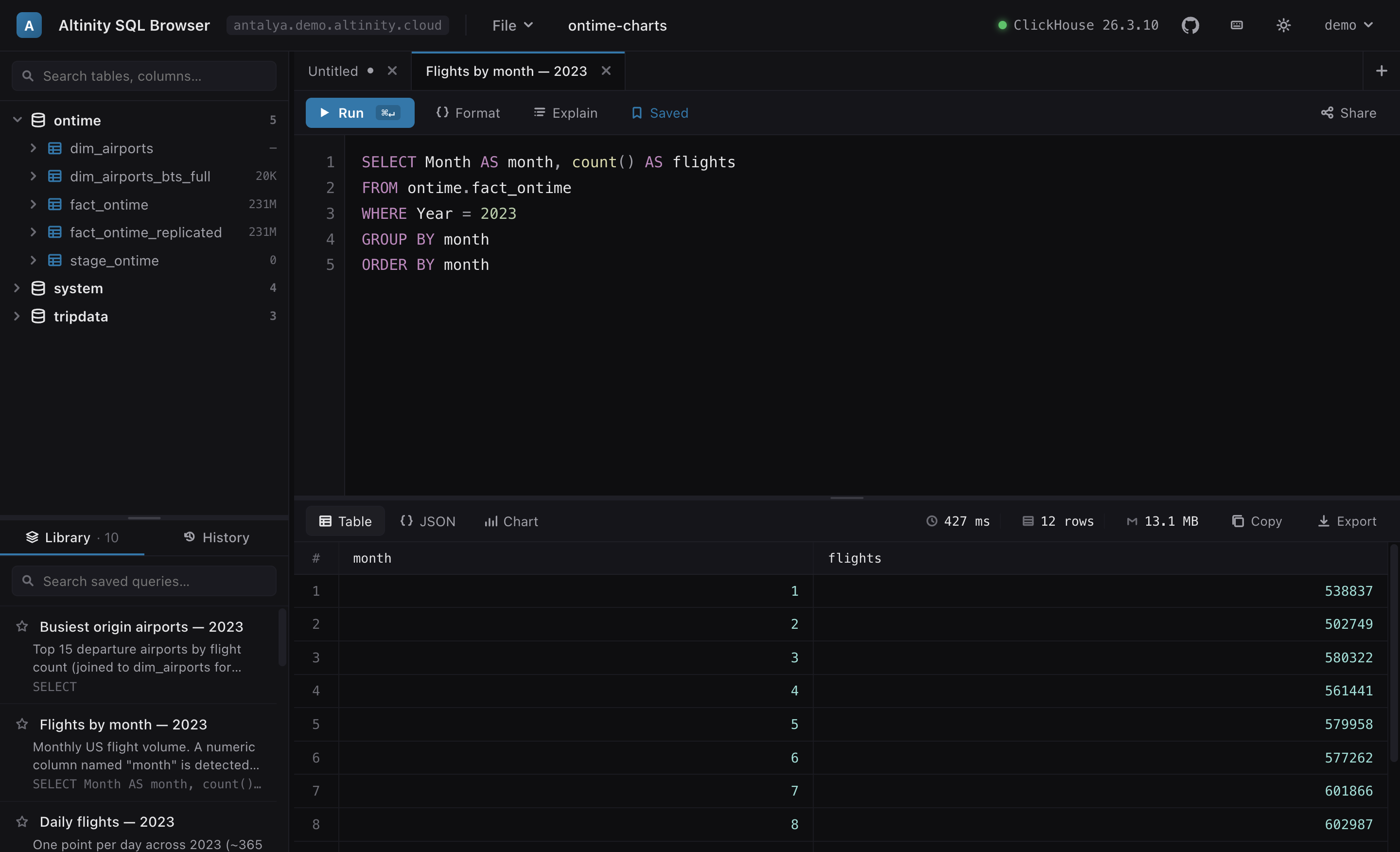Screen dimensions: 1400x852
Task: Switch to the Untitled tab
Action: click(333, 71)
